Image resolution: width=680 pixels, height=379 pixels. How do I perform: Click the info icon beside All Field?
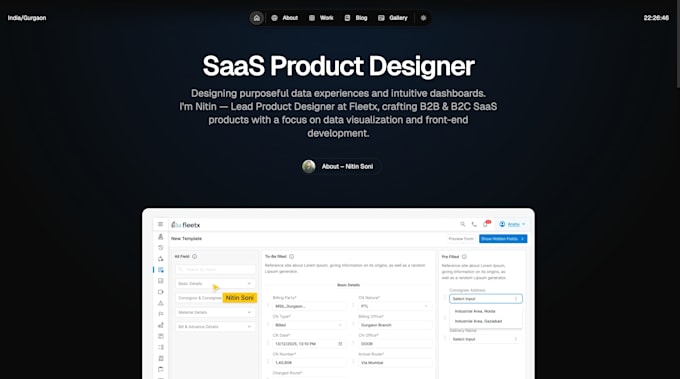tap(194, 256)
